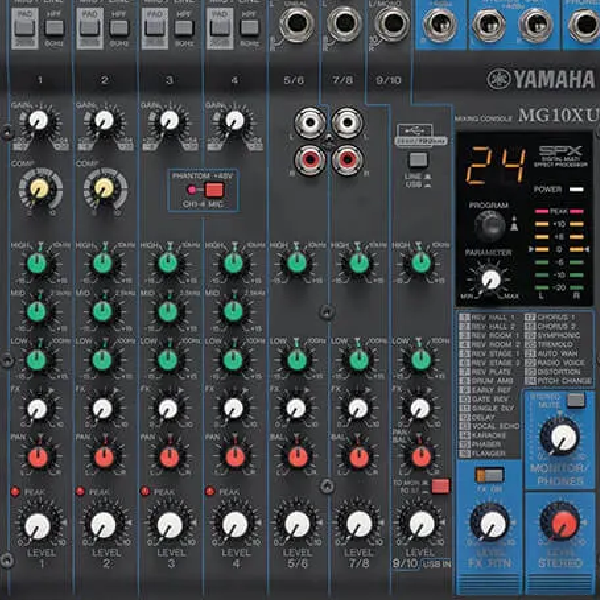Click the red PAN knob on channel 1
600x600 pixels.
(38, 457)
